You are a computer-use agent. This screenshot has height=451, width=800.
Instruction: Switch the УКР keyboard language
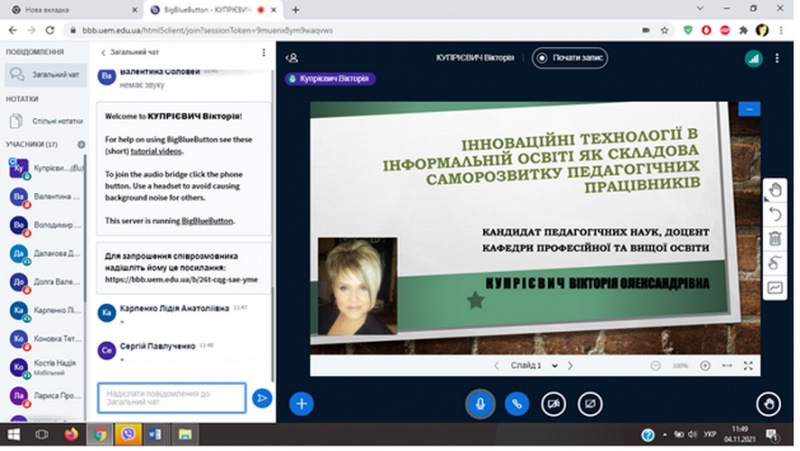pyautogui.click(x=710, y=435)
